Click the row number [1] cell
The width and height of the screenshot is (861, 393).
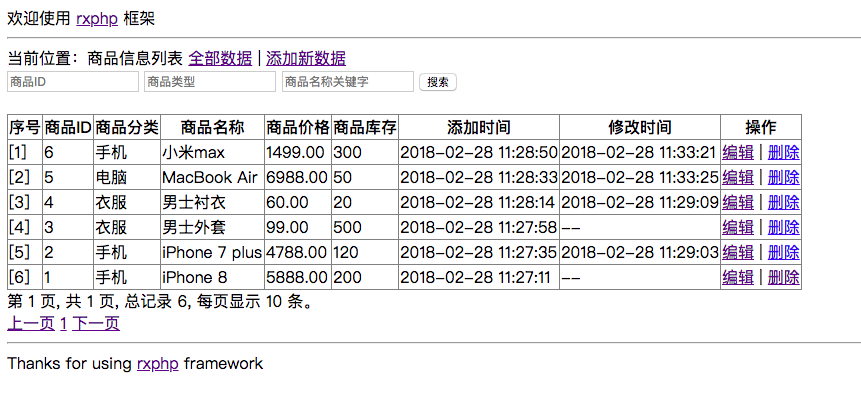[25, 152]
